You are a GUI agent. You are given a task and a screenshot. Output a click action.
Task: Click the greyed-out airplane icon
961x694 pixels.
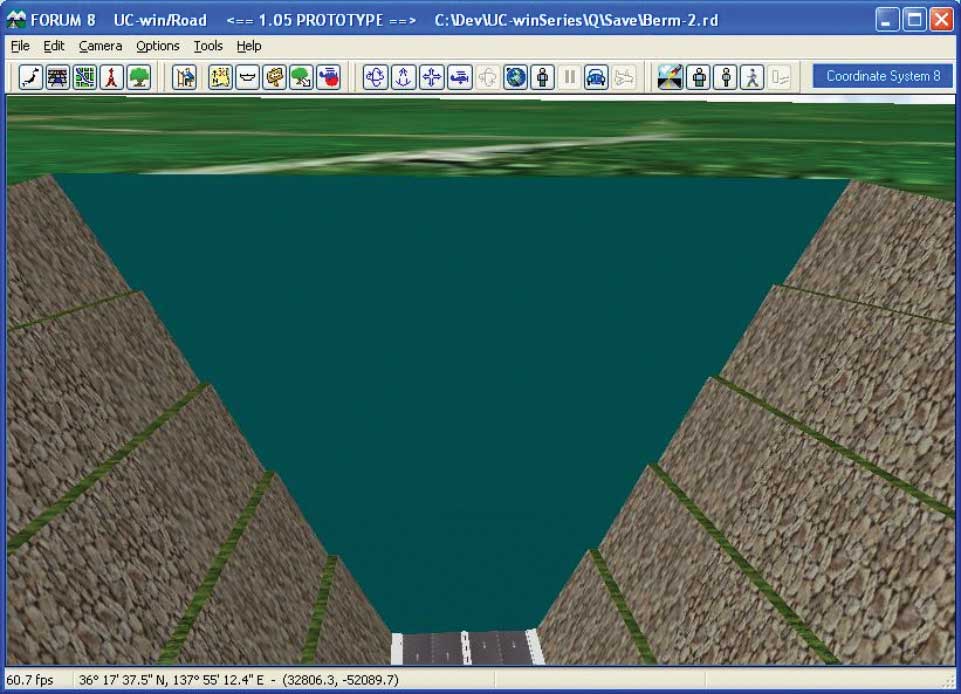[623, 77]
